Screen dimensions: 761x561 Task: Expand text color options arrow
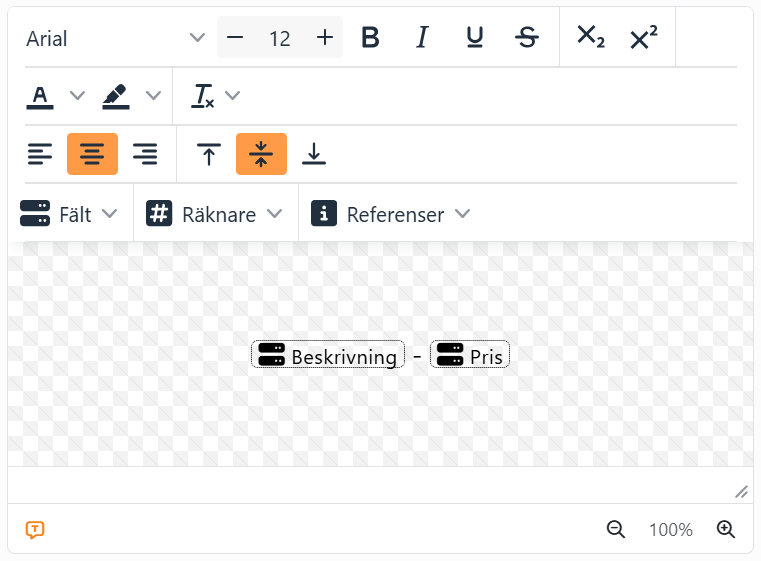(78, 95)
